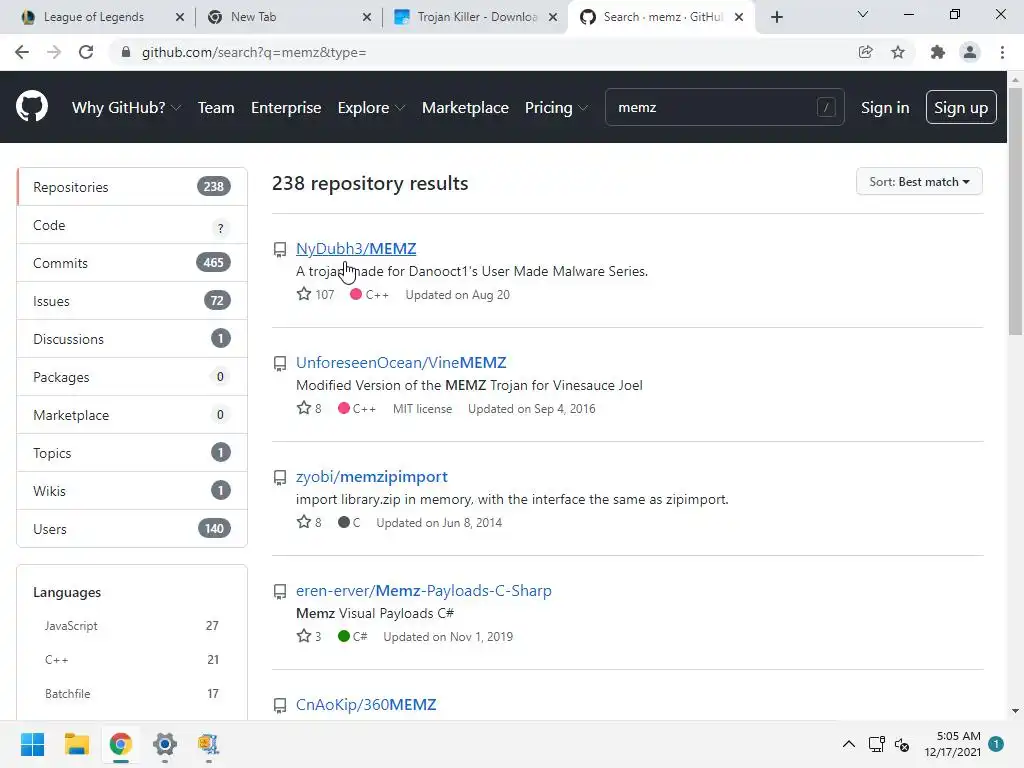Image resolution: width=1024 pixels, height=768 pixels.
Task: Click the Sign up button
Action: pos(961,107)
